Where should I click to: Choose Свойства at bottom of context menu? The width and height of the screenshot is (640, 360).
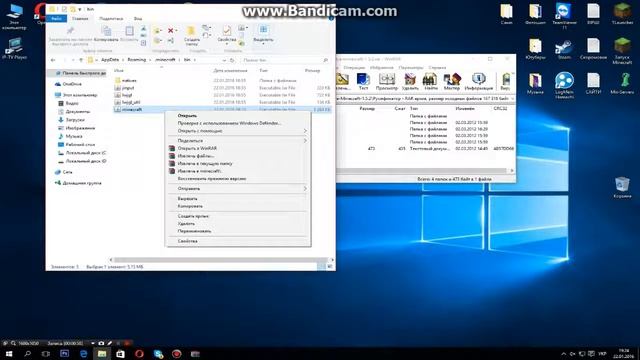click(187, 241)
